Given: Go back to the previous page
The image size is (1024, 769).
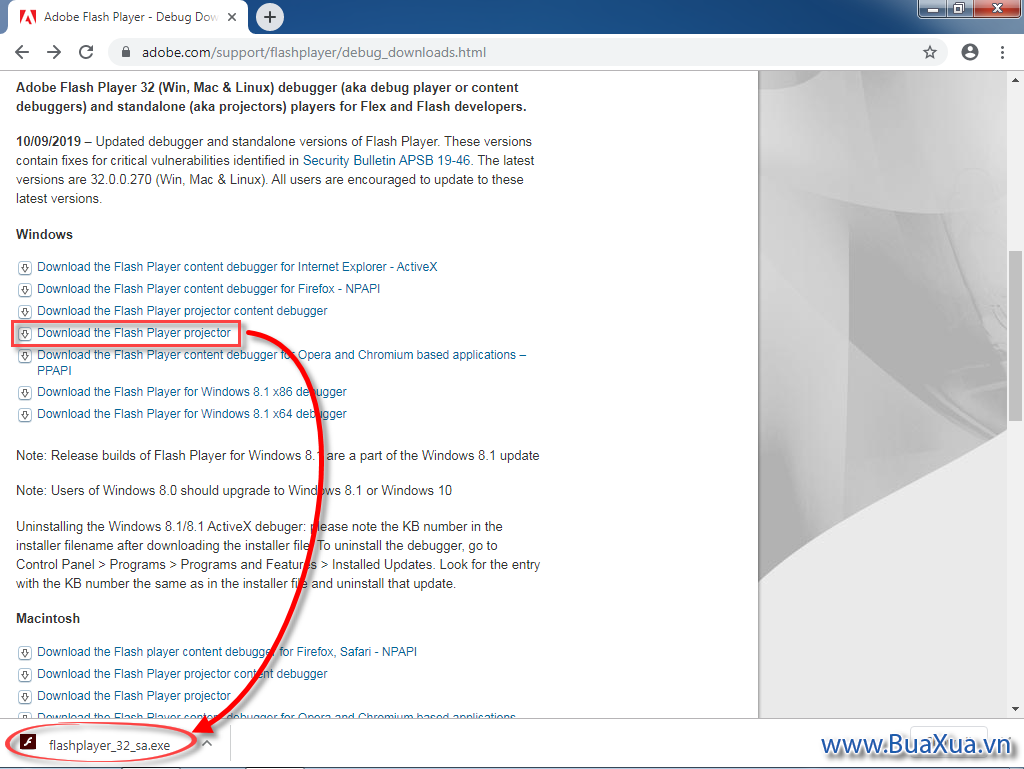Looking at the screenshot, I should tap(22, 52).
